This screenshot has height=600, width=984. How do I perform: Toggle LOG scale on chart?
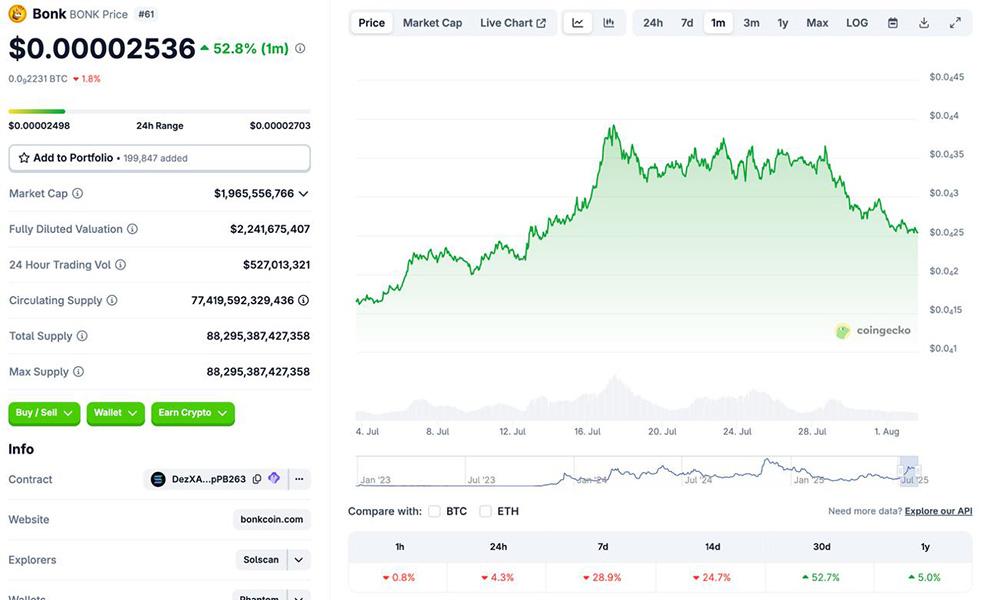tap(857, 23)
